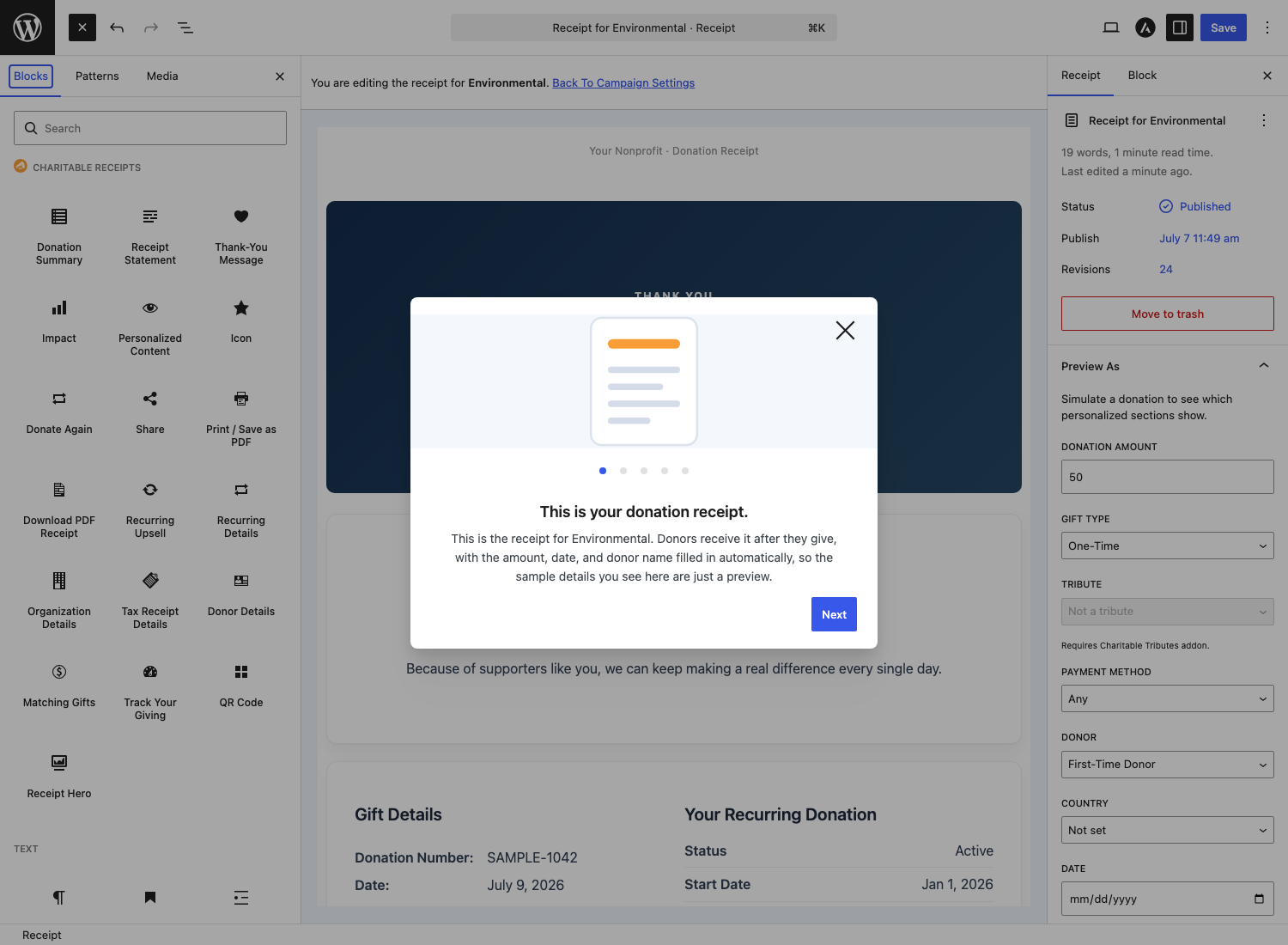The width and height of the screenshot is (1288, 945).
Task: Click the Donation Amount field
Action: pyautogui.click(x=1168, y=477)
